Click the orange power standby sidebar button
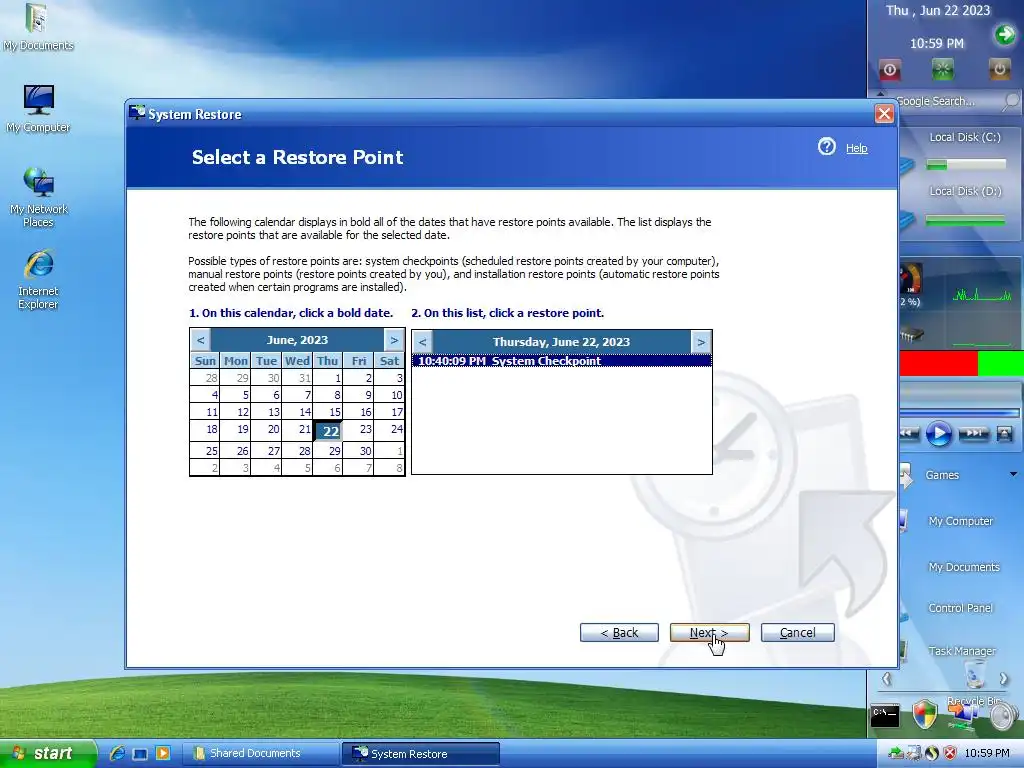Viewport: 1024px width, 768px height. [x=999, y=69]
